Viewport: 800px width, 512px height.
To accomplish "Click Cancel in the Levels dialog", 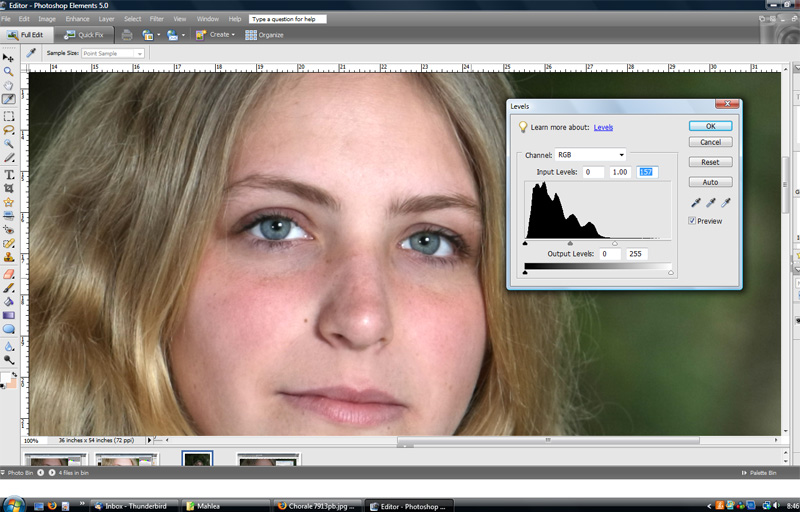I will tap(710, 142).
